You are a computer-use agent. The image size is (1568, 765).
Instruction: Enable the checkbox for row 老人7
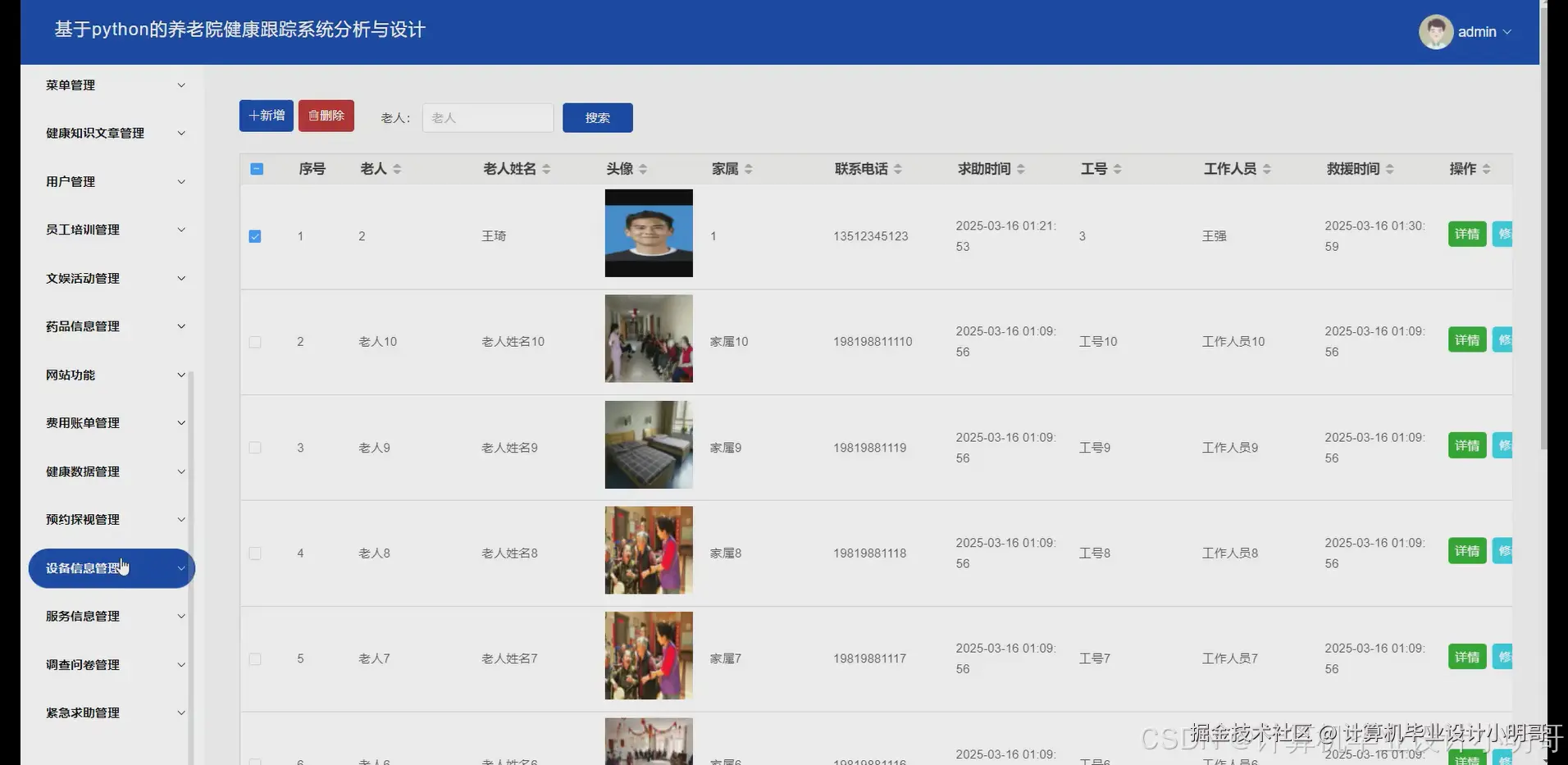(x=255, y=659)
